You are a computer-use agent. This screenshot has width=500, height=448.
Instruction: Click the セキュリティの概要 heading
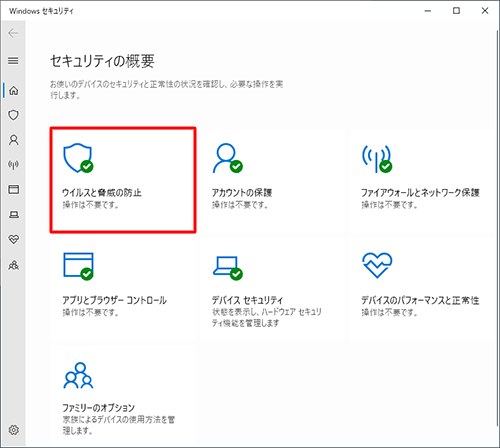click(102, 61)
